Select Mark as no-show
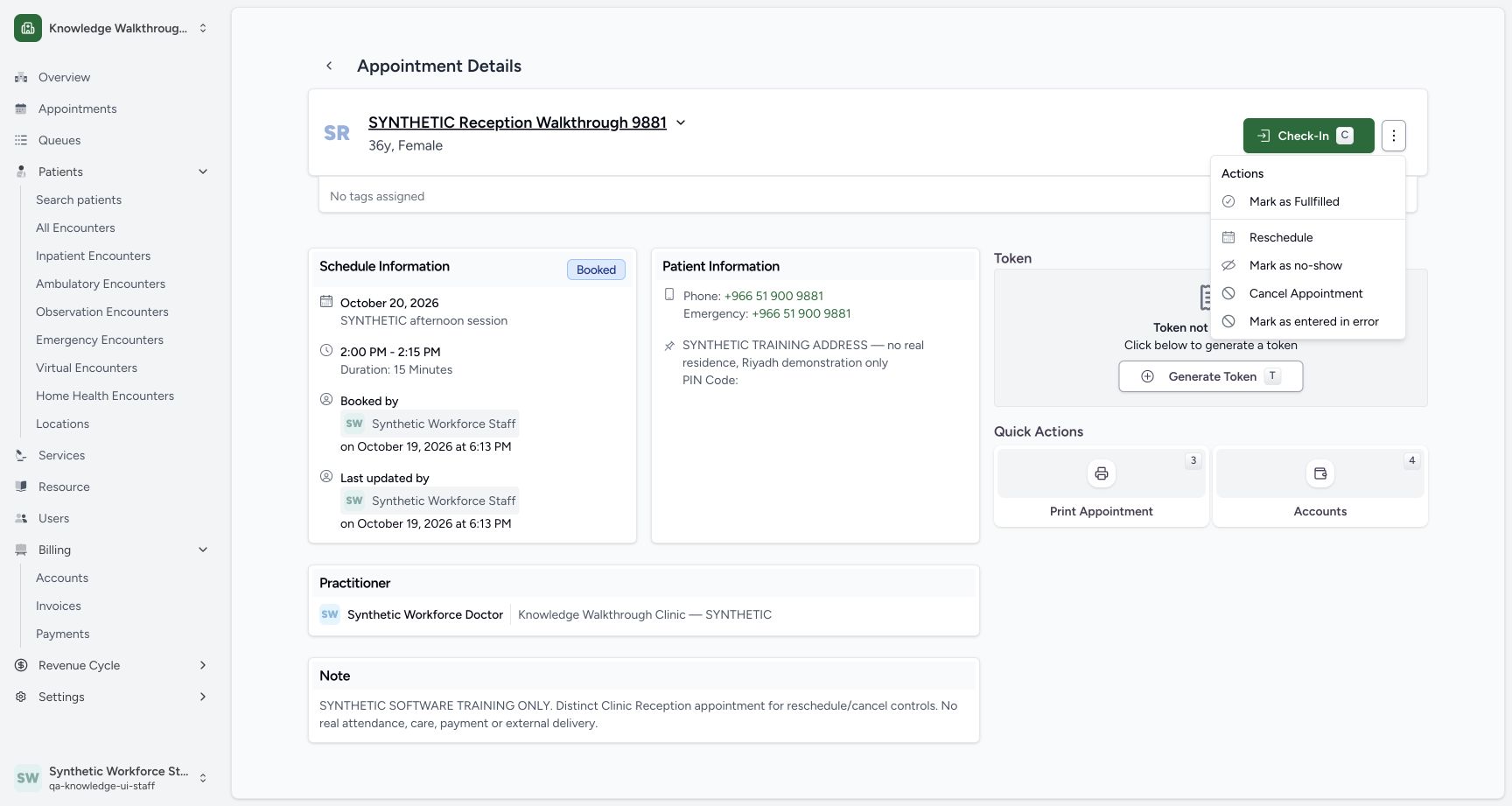Image resolution: width=1512 pixels, height=806 pixels. click(1307, 265)
